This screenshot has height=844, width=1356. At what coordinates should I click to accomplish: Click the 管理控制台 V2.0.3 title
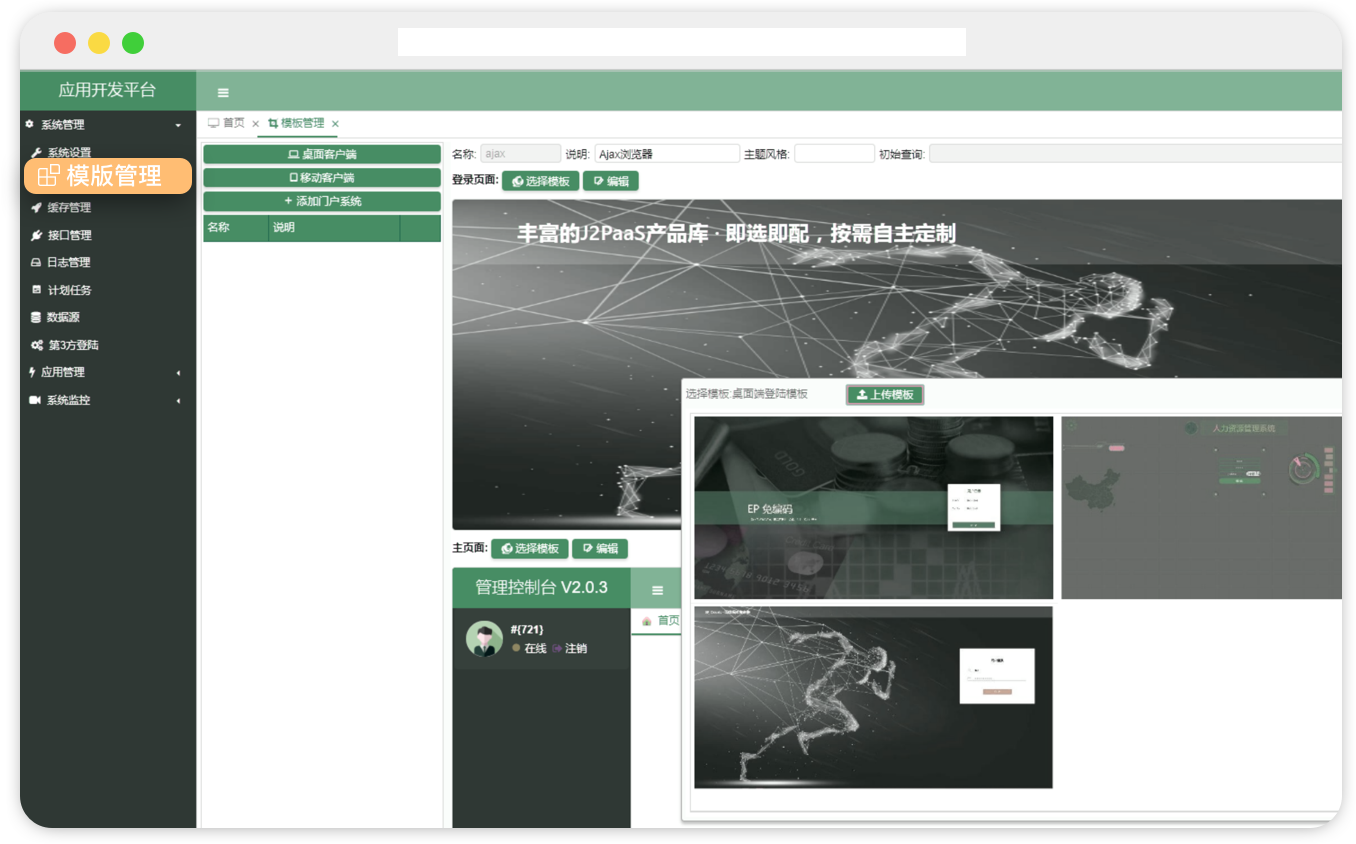point(541,587)
